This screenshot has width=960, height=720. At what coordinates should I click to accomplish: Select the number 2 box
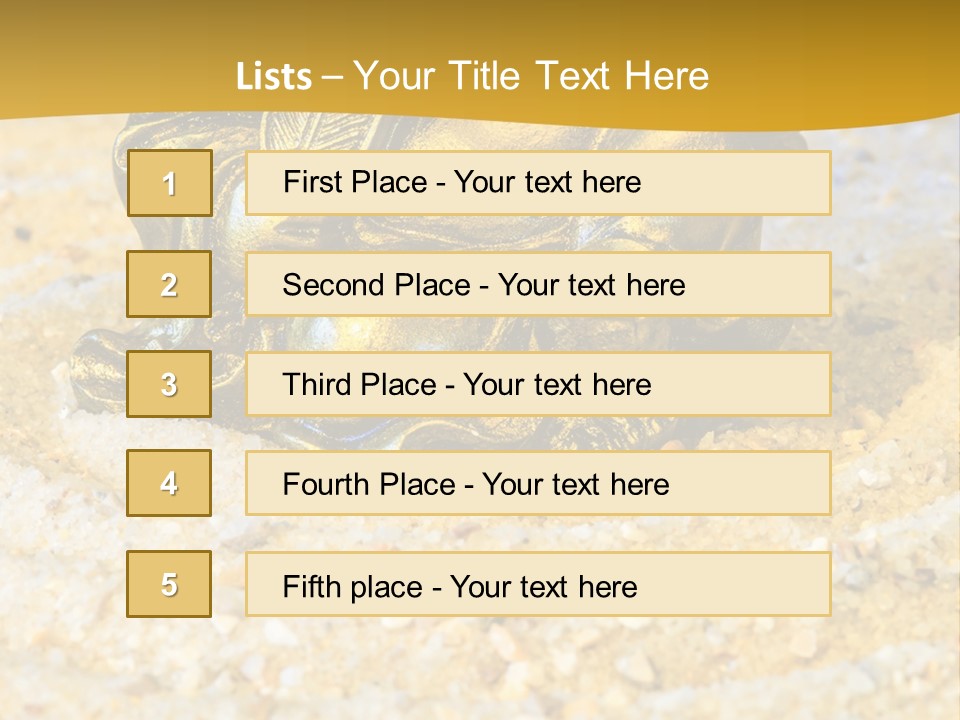pos(169,284)
